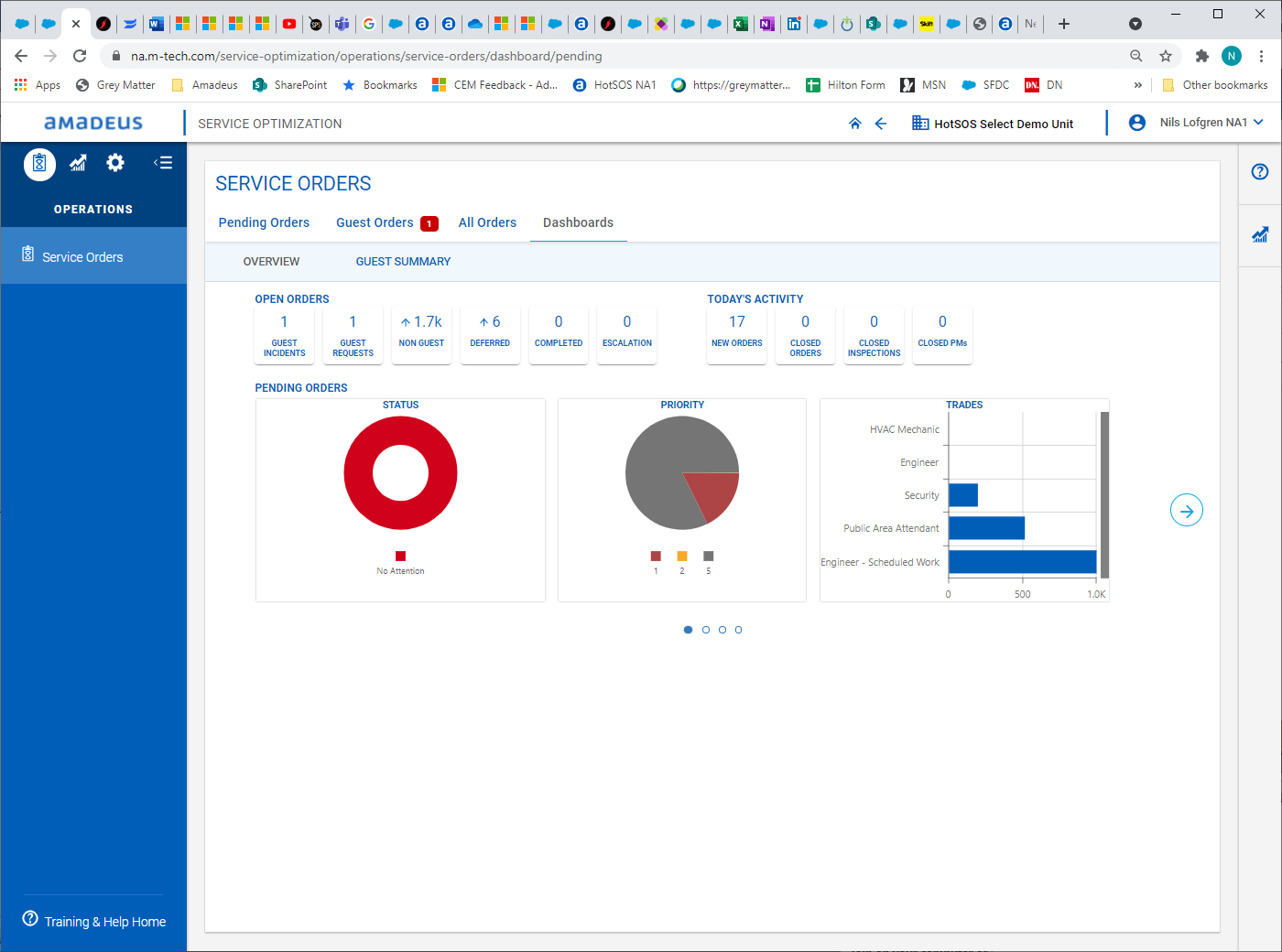Open the Operations clipboard icon
This screenshot has height=952, width=1282.
pos(39,164)
